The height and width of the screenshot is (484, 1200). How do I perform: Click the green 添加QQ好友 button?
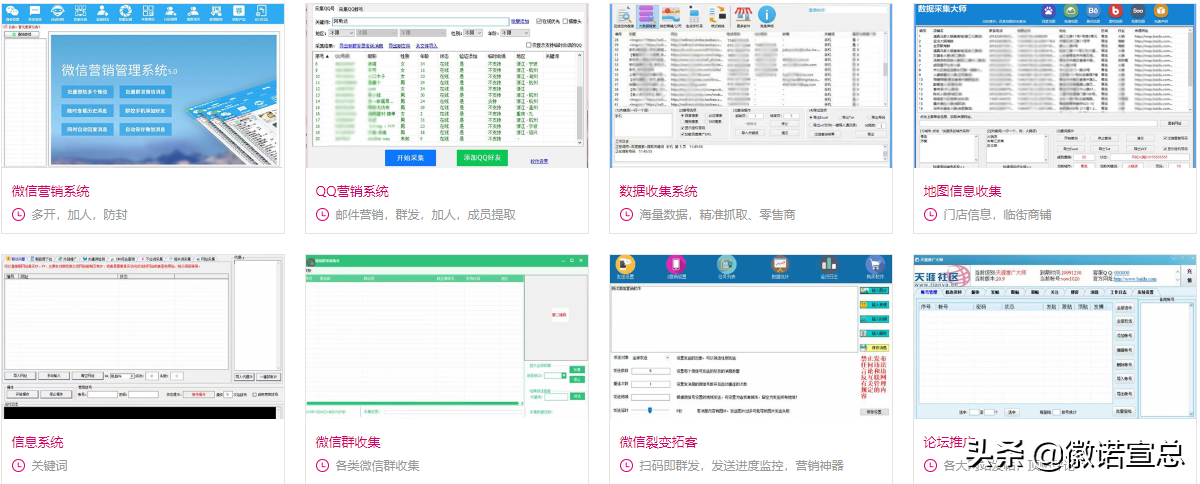pyautogui.click(x=482, y=157)
